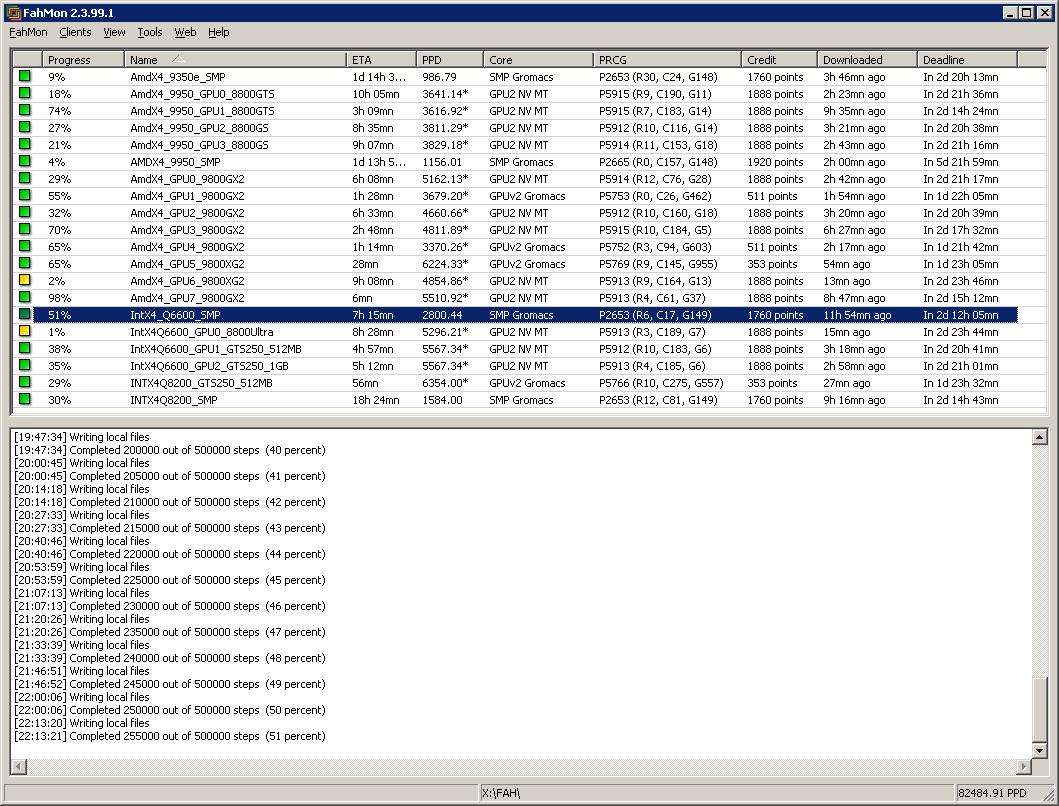The image size is (1059, 806).
Task: Open the Tools menu
Action: coord(150,32)
